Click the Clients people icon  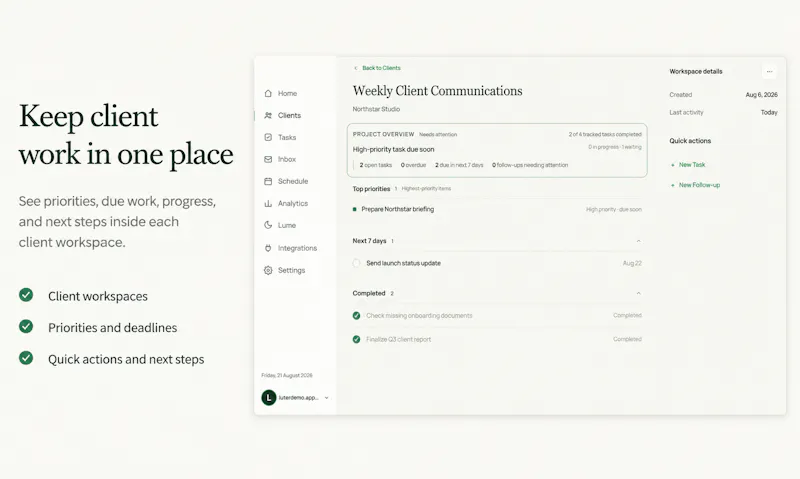coord(268,115)
